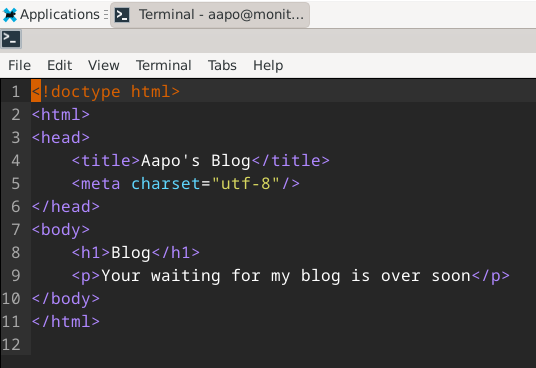
Task: Click the panel separator handle beside Applications
Action: [x=106, y=15]
